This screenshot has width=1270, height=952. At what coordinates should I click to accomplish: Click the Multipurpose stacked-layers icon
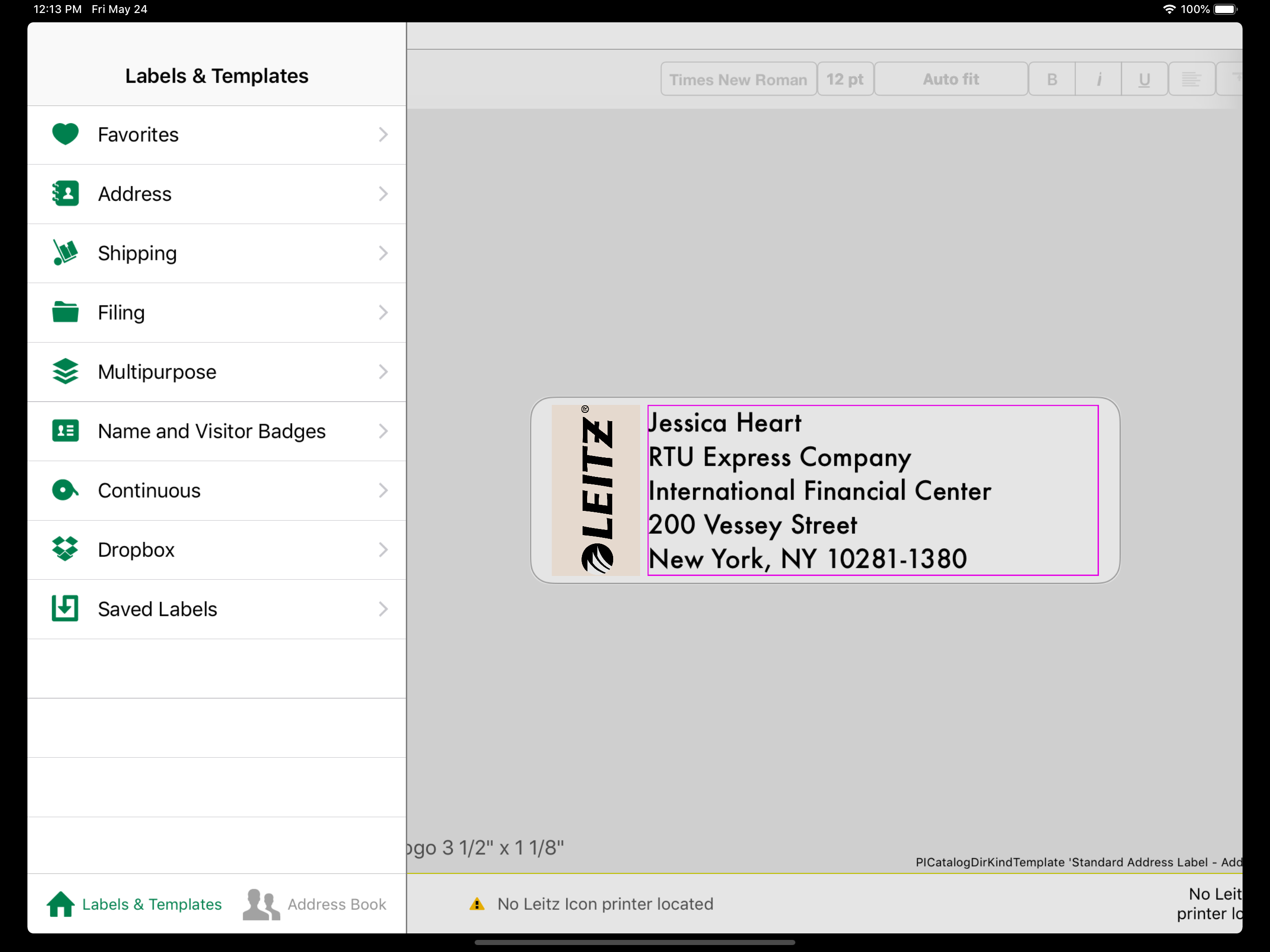pos(65,371)
